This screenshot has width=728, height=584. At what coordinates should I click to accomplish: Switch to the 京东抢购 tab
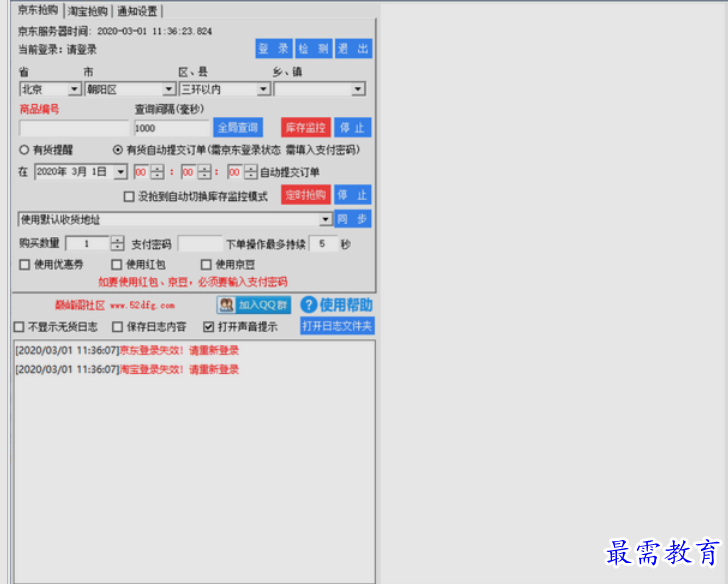tap(38, 10)
